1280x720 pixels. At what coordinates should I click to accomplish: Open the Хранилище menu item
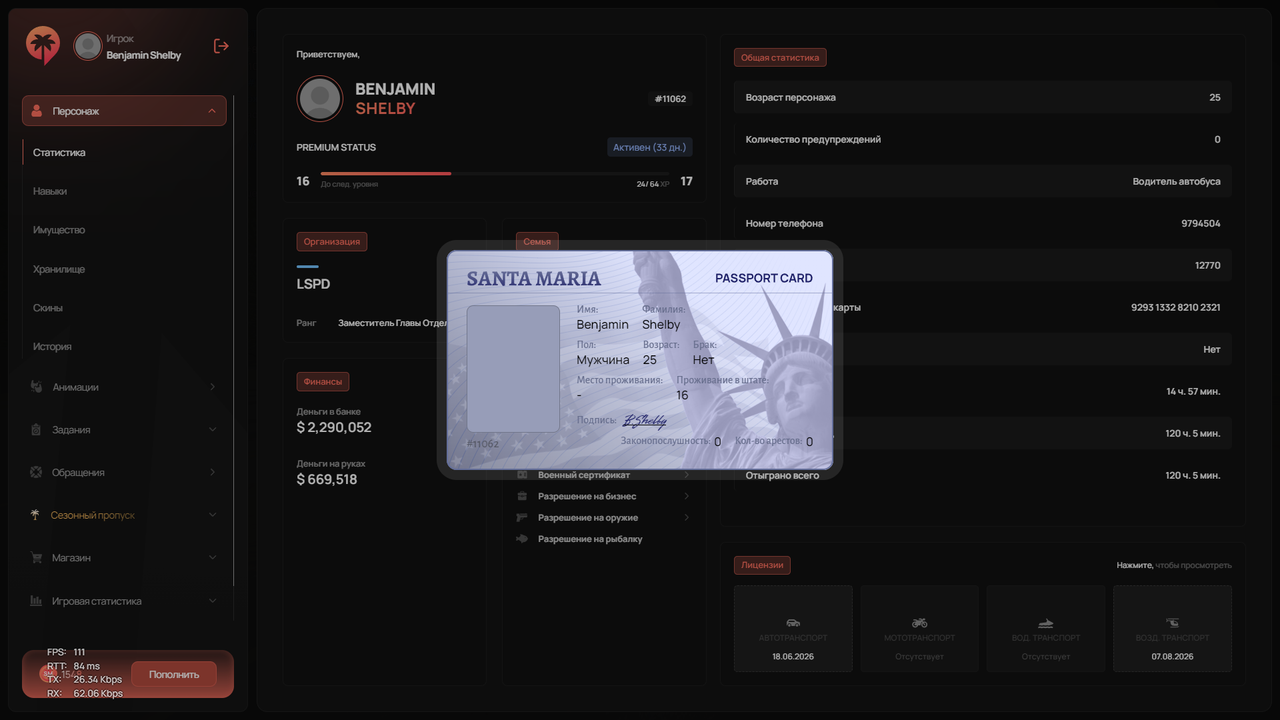(x=59, y=269)
